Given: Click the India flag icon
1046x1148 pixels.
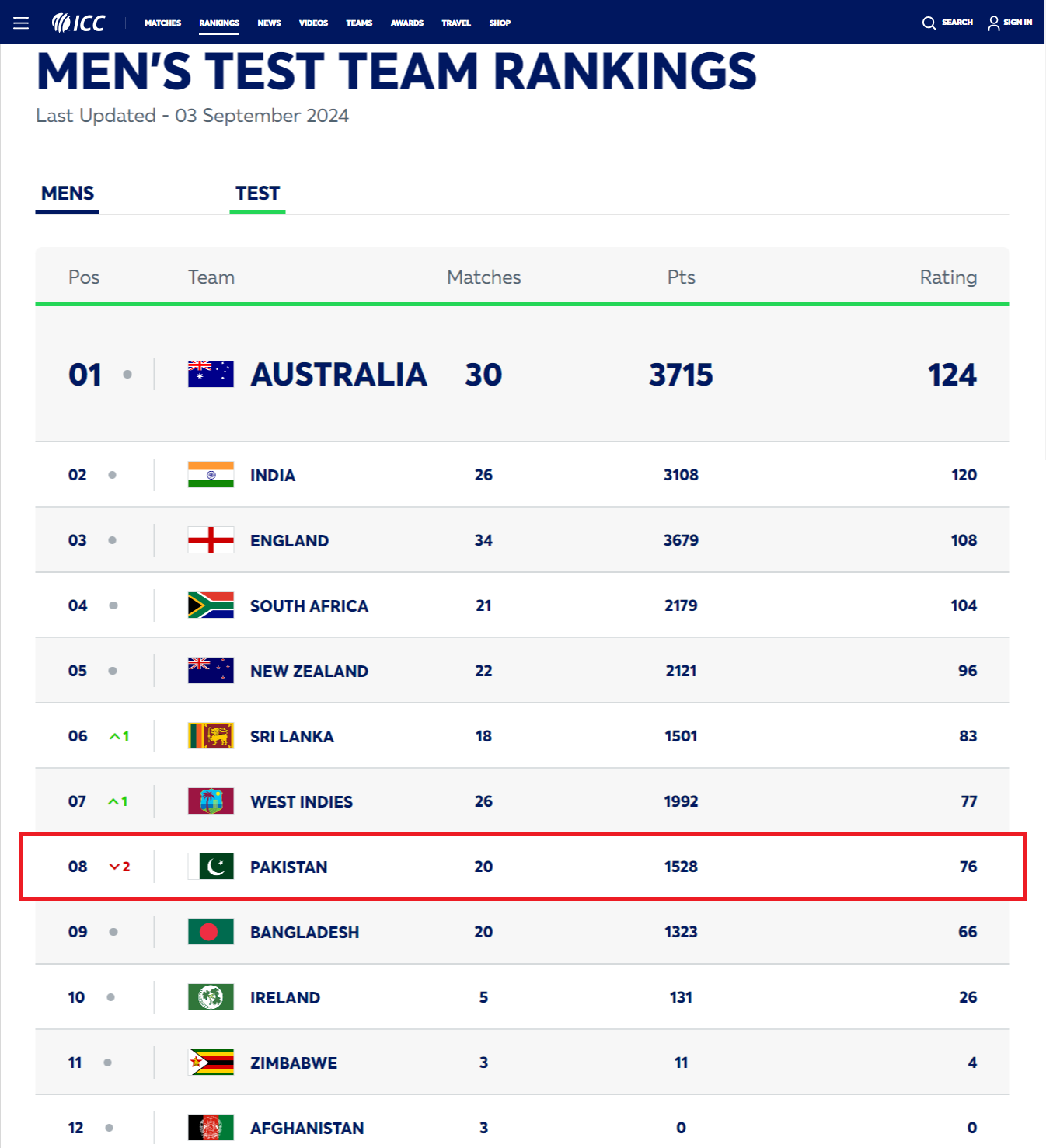Looking at the screenshot, I should tap(211, 475).
